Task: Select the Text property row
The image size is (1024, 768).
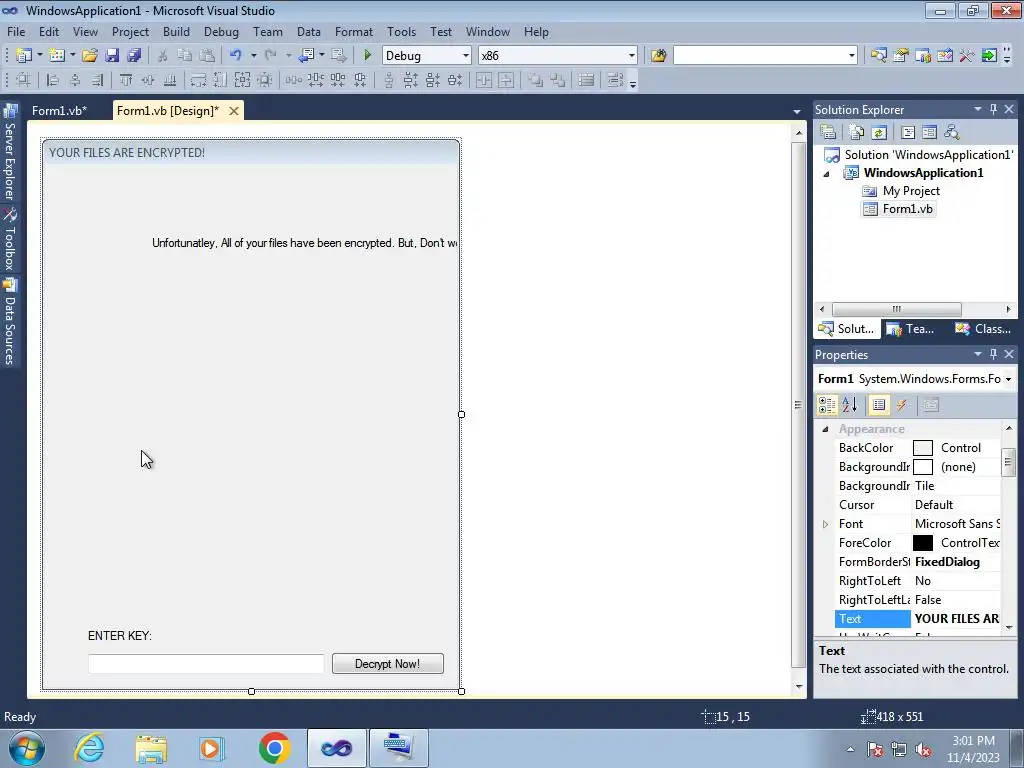Action: coord(918,618)
